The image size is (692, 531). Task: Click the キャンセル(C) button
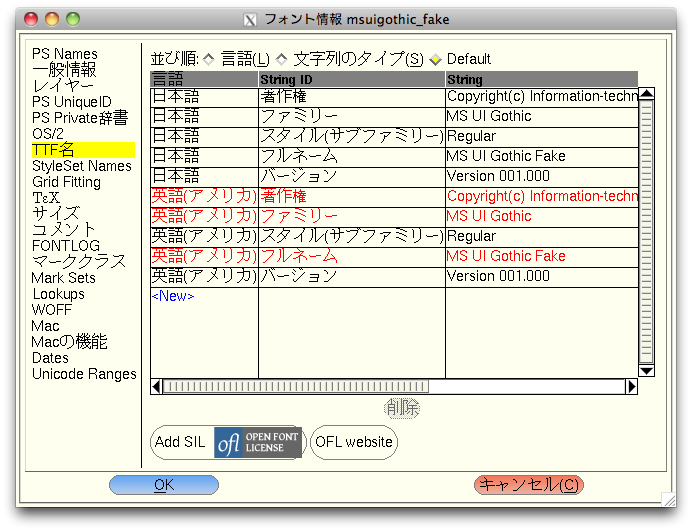tap(529, 485)
